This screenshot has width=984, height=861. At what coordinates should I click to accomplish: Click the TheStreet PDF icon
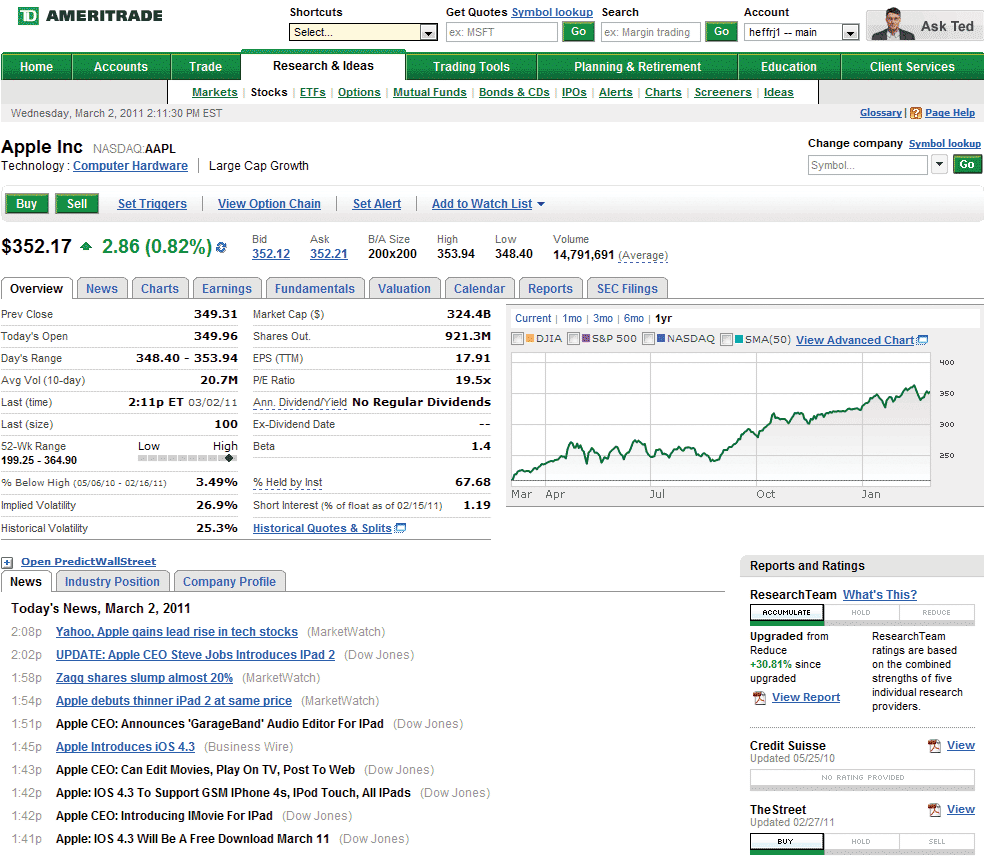click(934, 810)
